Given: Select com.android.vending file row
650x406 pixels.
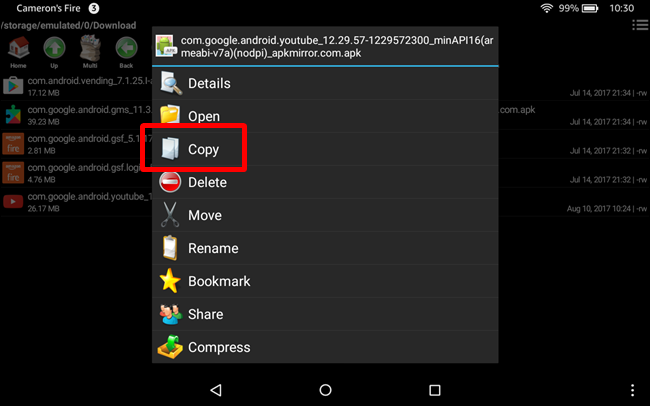Looking at the screenshot, I should tap(325, 86).
